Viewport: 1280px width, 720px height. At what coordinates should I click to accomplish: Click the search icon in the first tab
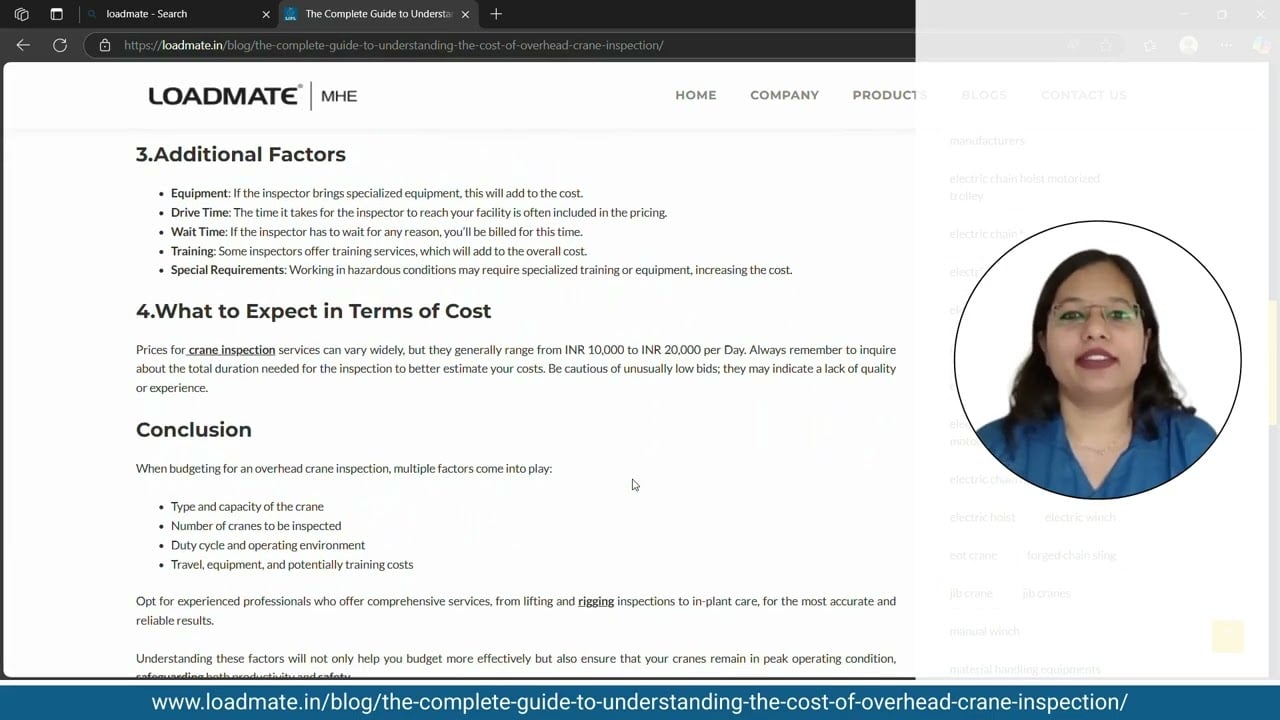(x=94, y=14)
